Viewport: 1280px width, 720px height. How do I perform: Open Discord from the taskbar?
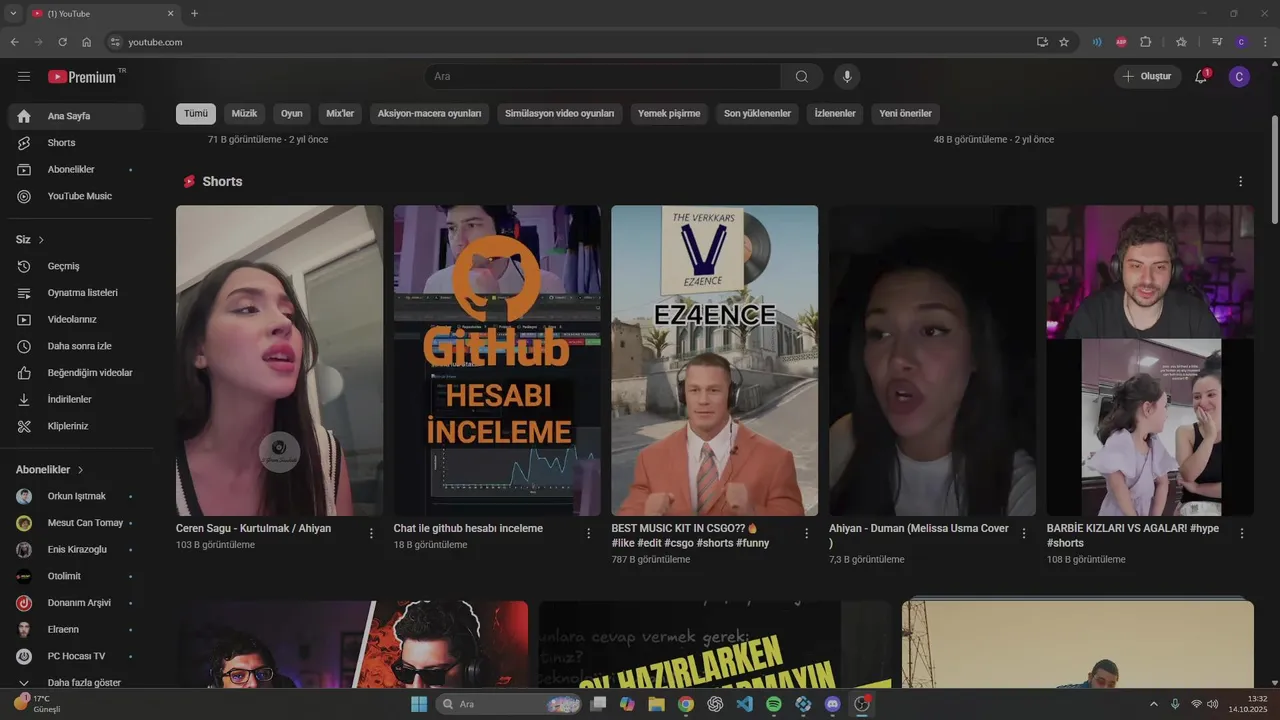pos(832,704)
